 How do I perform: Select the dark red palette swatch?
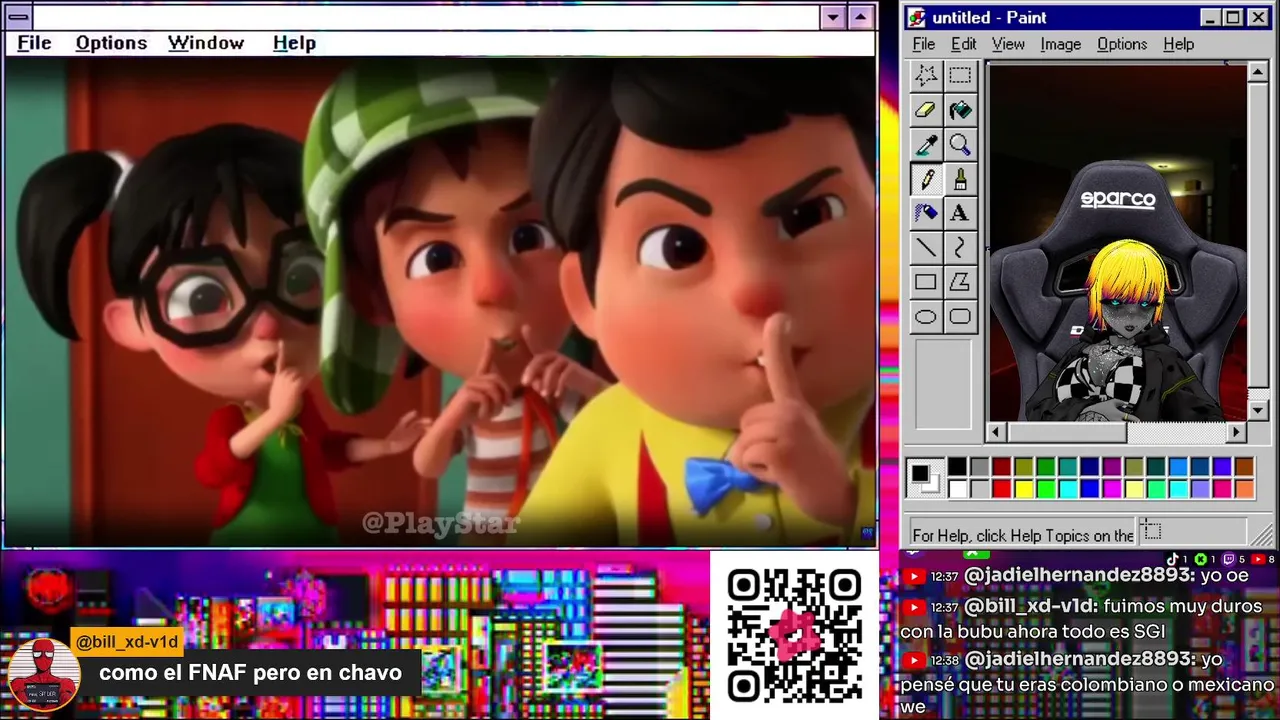[1002, 467]
